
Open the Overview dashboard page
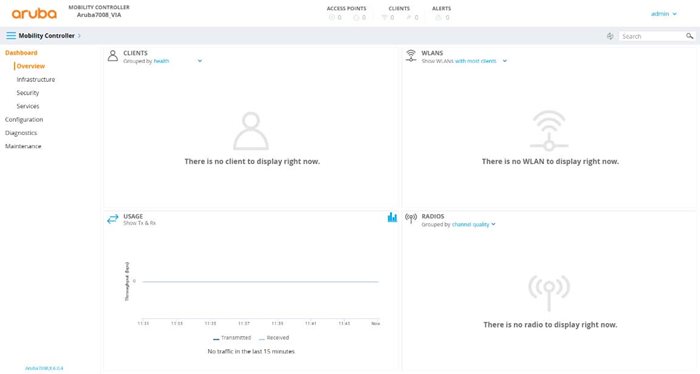click(x=31, y=66)
